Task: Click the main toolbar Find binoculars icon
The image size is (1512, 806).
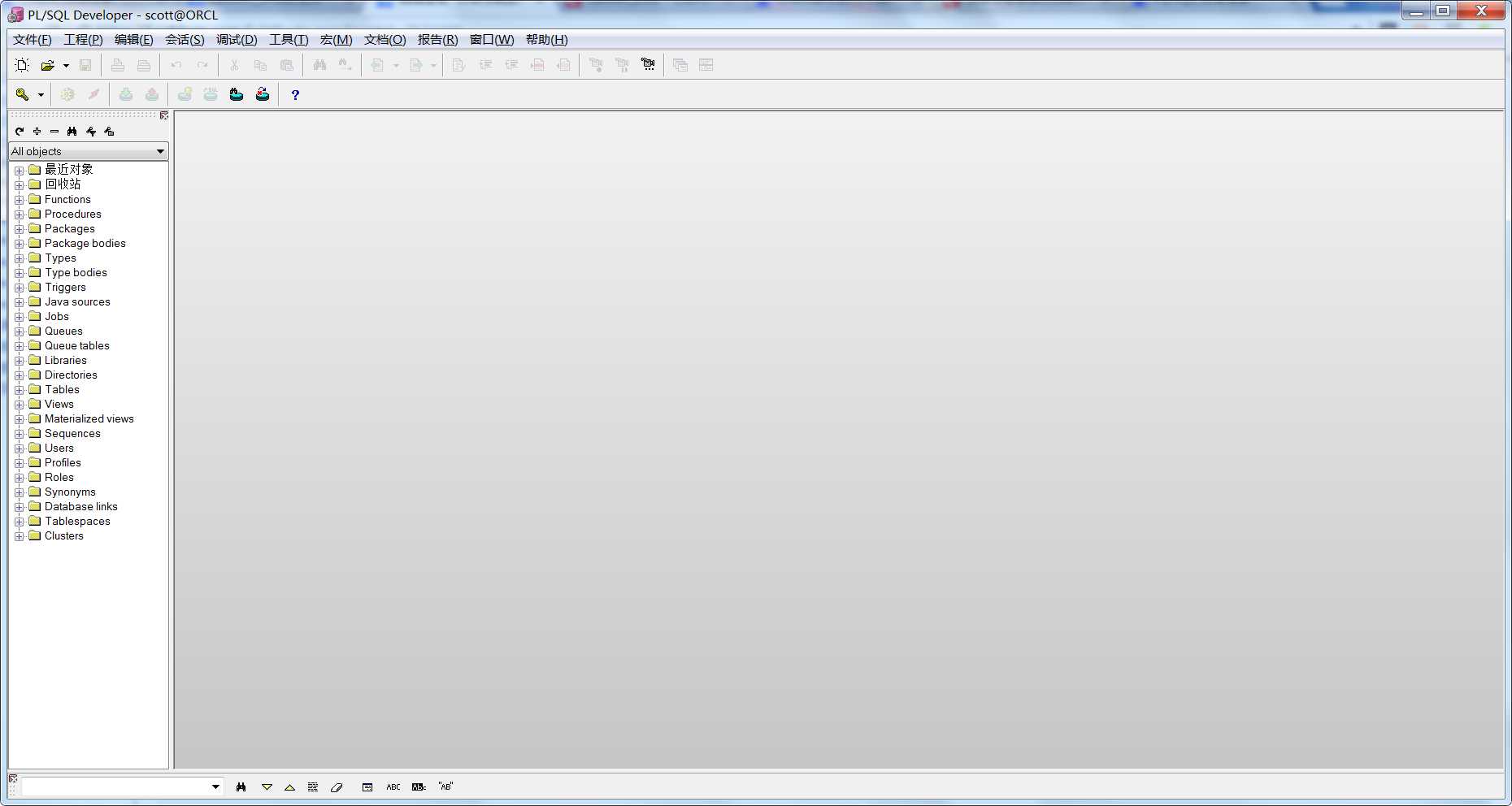Action: pos(319,65)
